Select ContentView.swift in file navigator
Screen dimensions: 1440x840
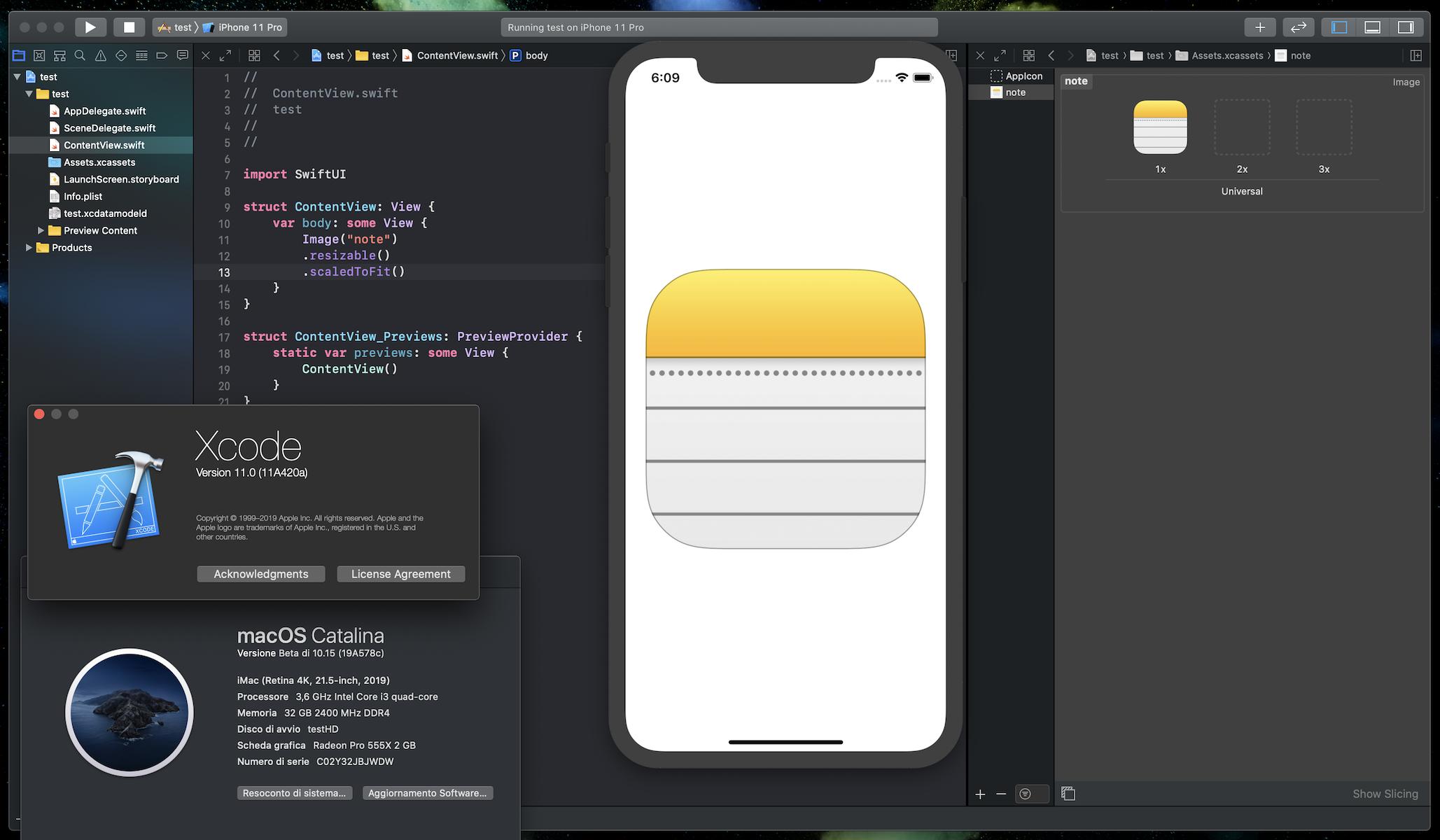pyautogui.click(x=103, y=145)
